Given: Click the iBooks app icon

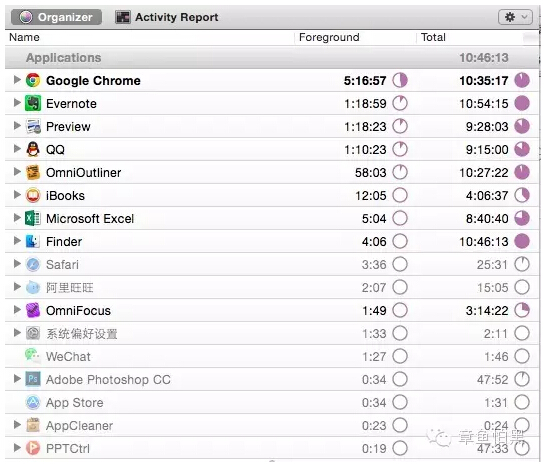Looking at the screenshot, I should (33, 195).
